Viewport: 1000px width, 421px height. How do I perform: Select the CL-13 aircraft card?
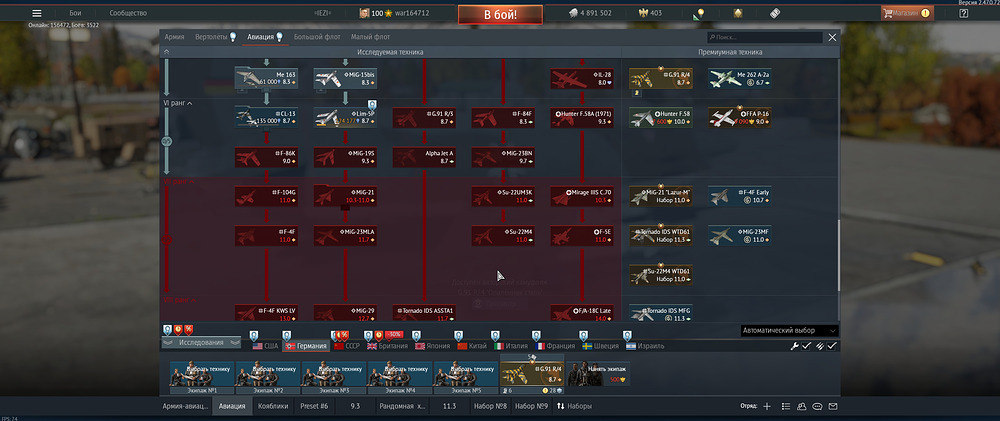267,117
